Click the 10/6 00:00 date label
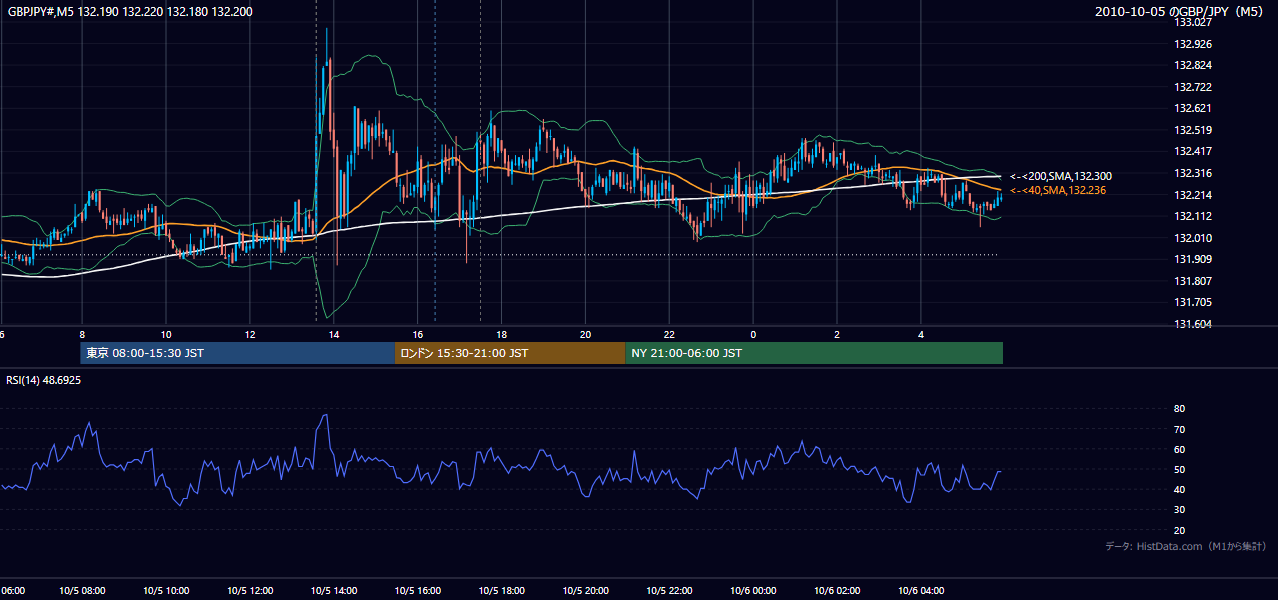This screenshot has height=600, width=1278. coord(753,591)
